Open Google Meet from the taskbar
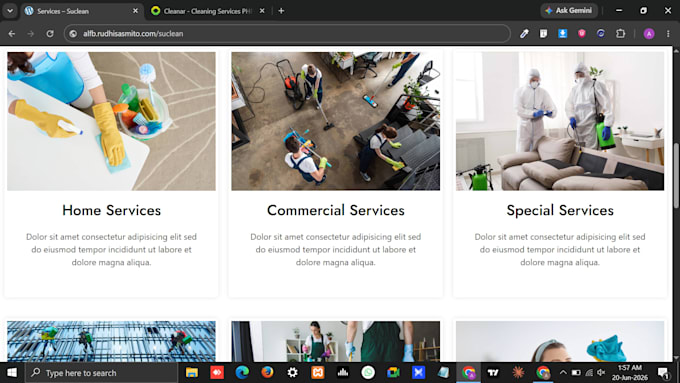The height and width of the screenshot is (383, 680). (x=393, y=373)
